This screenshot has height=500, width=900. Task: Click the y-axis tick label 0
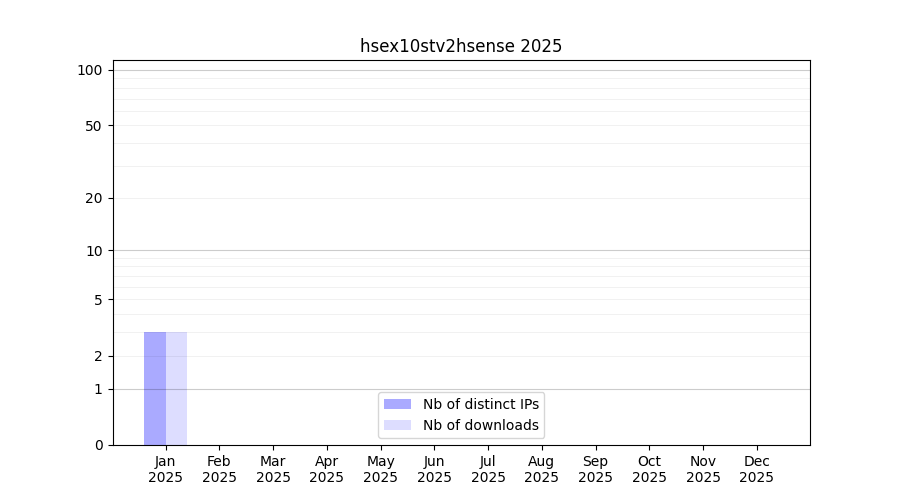click(x=98, y=445)
